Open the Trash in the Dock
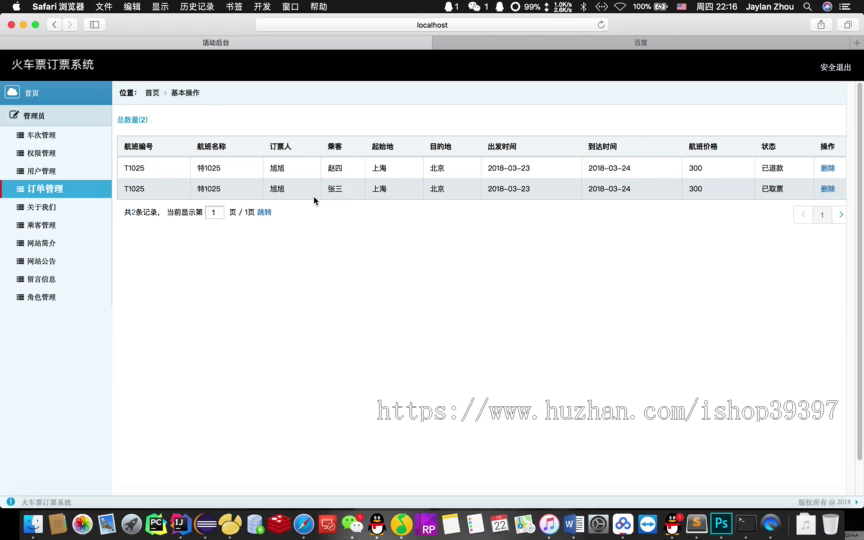 (x=830, y=524)
